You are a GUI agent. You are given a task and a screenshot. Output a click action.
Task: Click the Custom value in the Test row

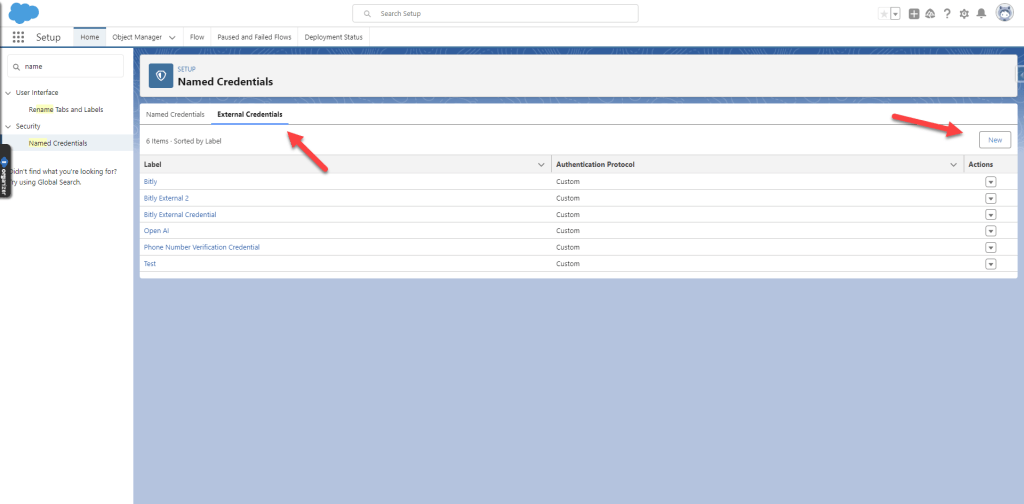568,264
